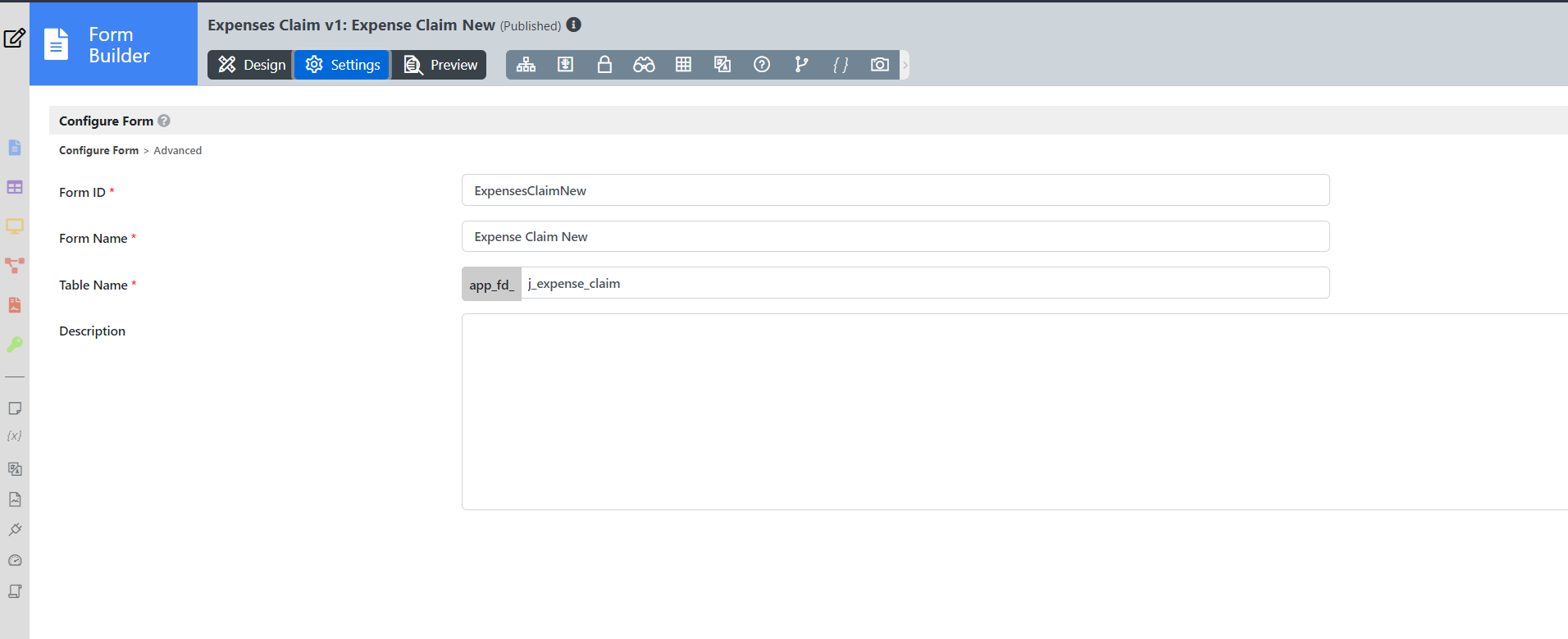Click the curly braces toolbar icon

[x=841, y=65]
